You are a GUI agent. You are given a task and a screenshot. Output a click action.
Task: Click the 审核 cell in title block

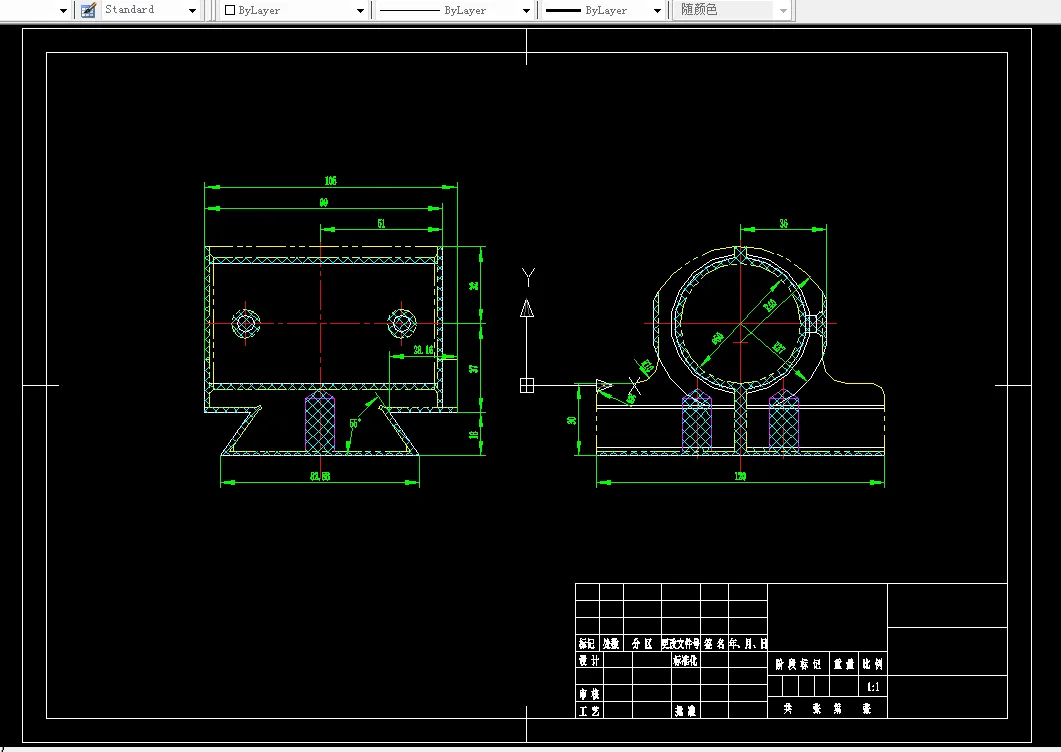click(x=589, y=694)
